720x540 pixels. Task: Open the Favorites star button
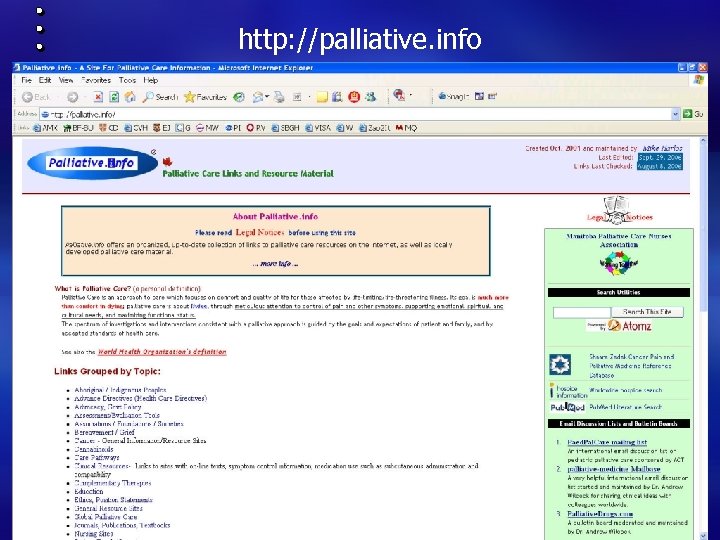pos(205,97)
